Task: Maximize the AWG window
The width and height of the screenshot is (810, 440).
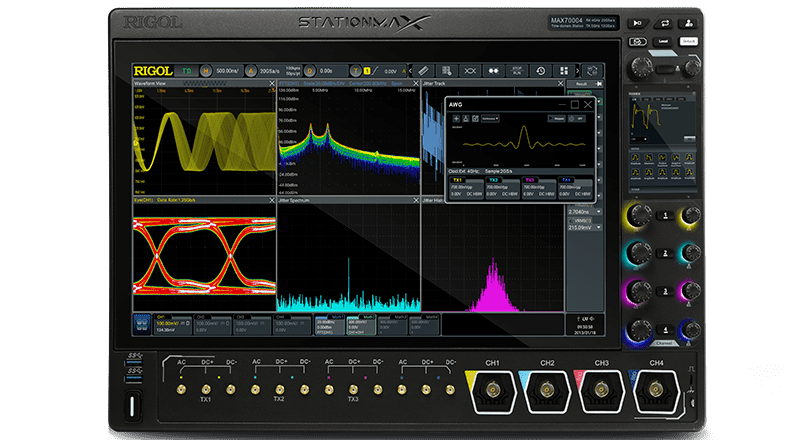Action: pos(574,105)
